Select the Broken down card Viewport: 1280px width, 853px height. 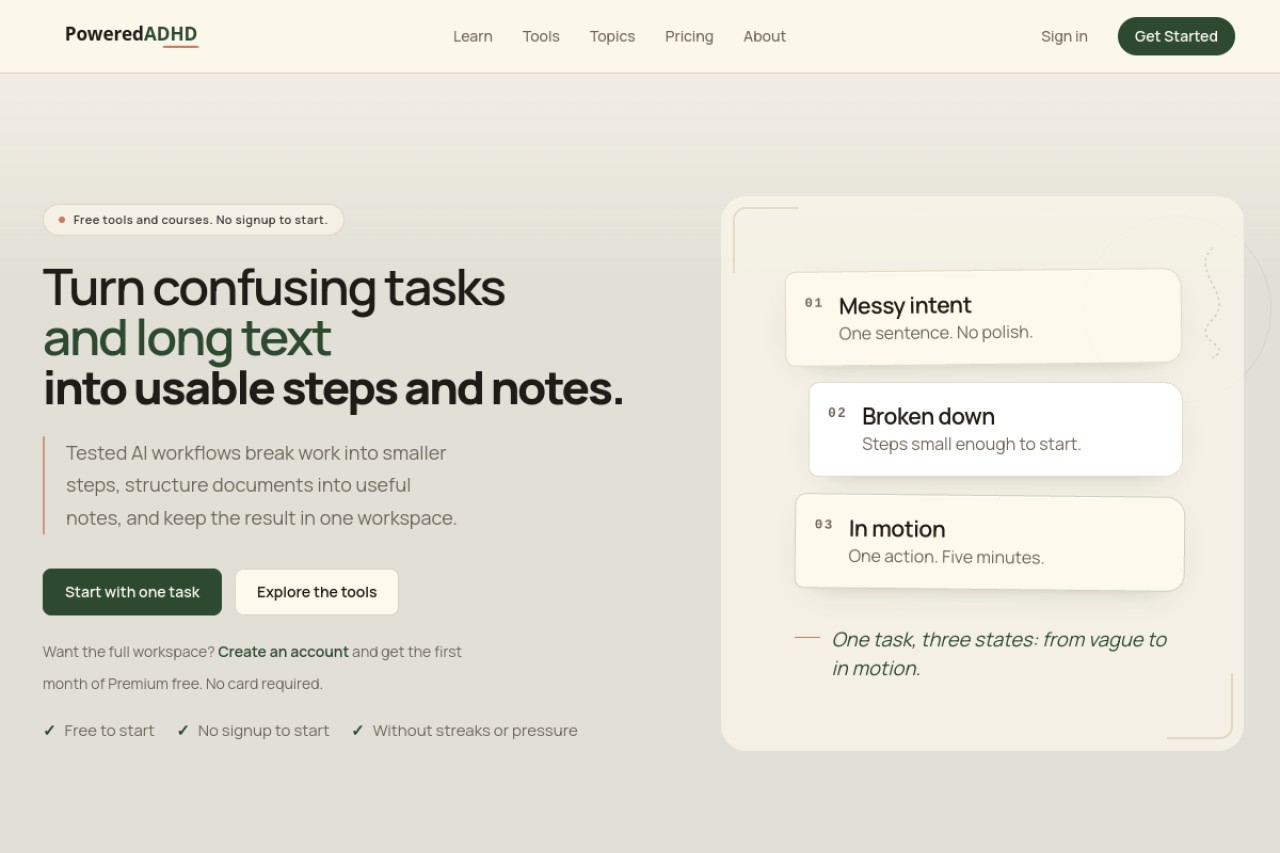click(x=995, y=429)
